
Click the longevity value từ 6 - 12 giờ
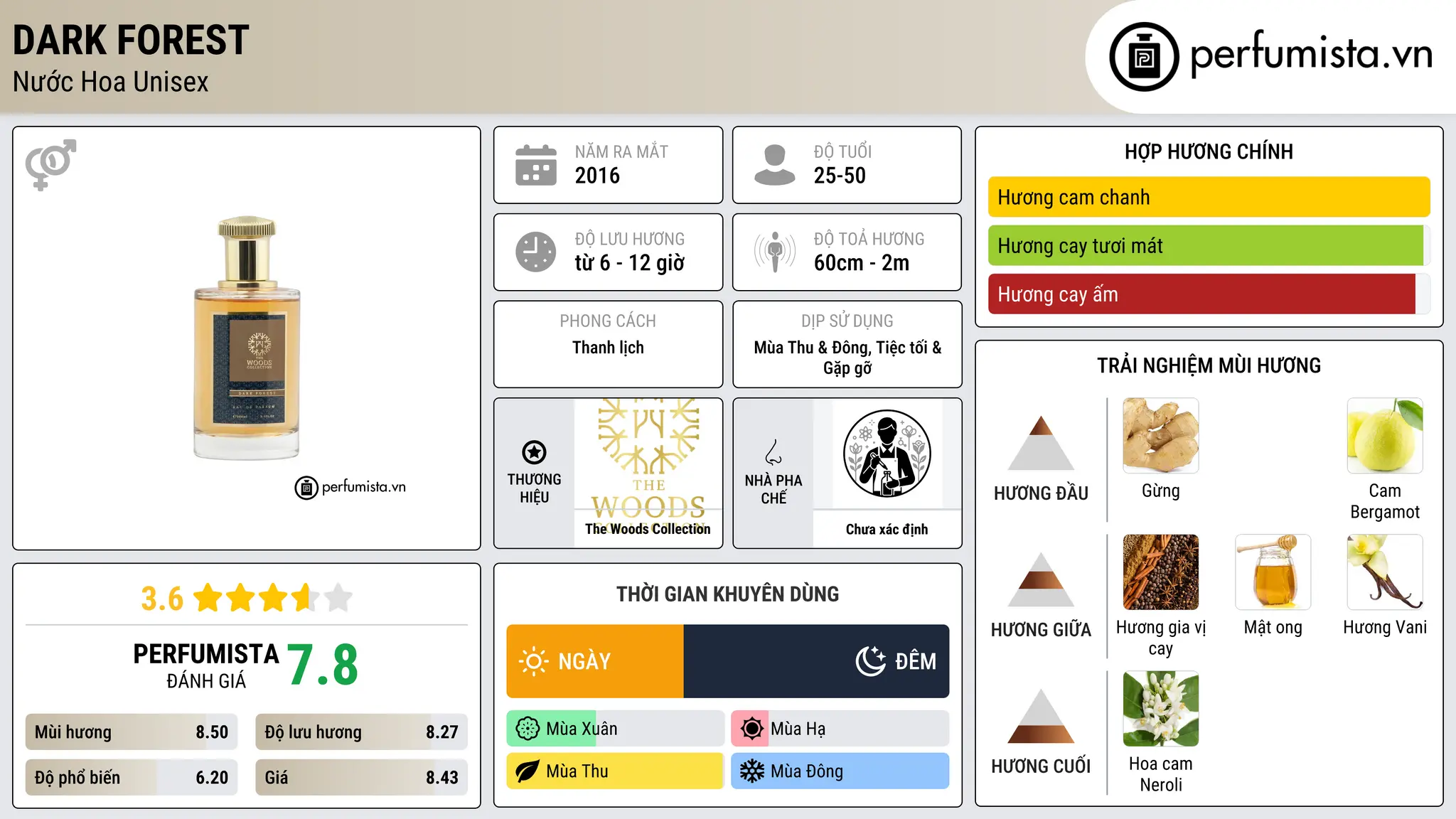click(x=630, y=263)
